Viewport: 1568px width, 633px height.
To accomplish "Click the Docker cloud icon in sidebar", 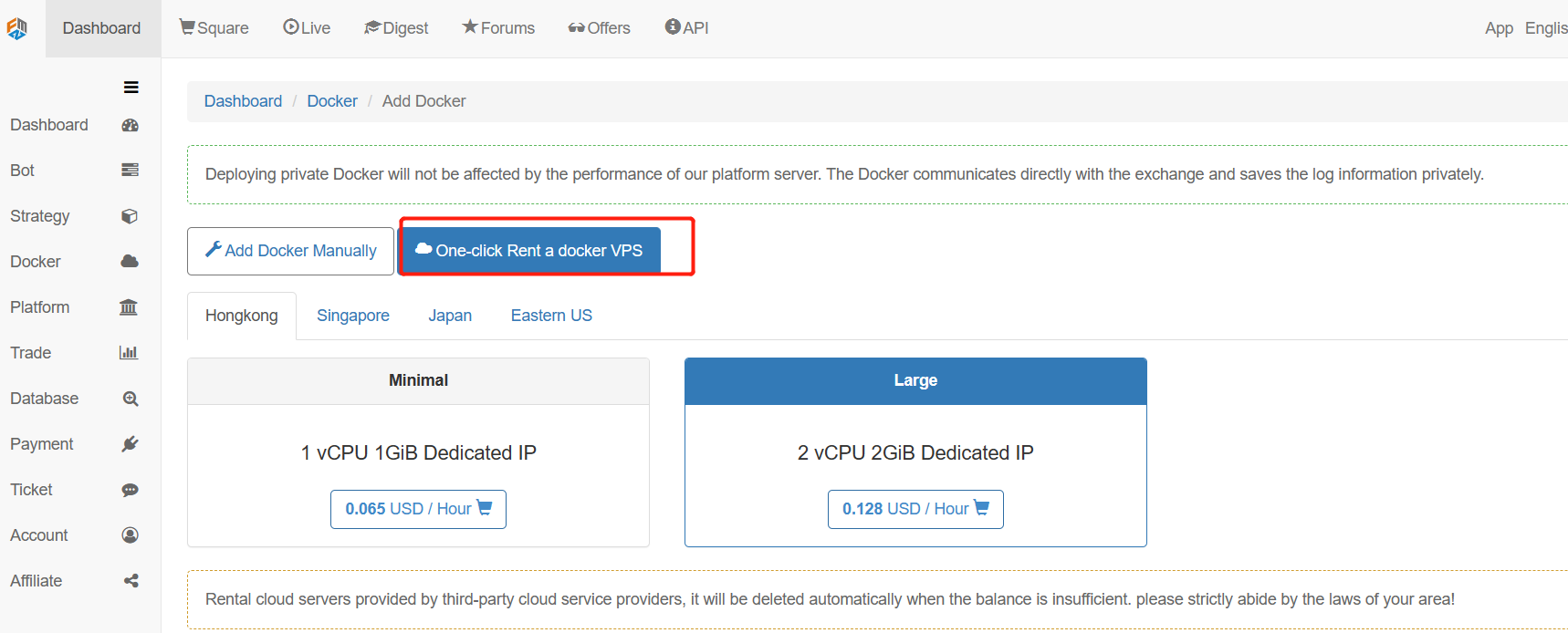I will pos(130,261).
